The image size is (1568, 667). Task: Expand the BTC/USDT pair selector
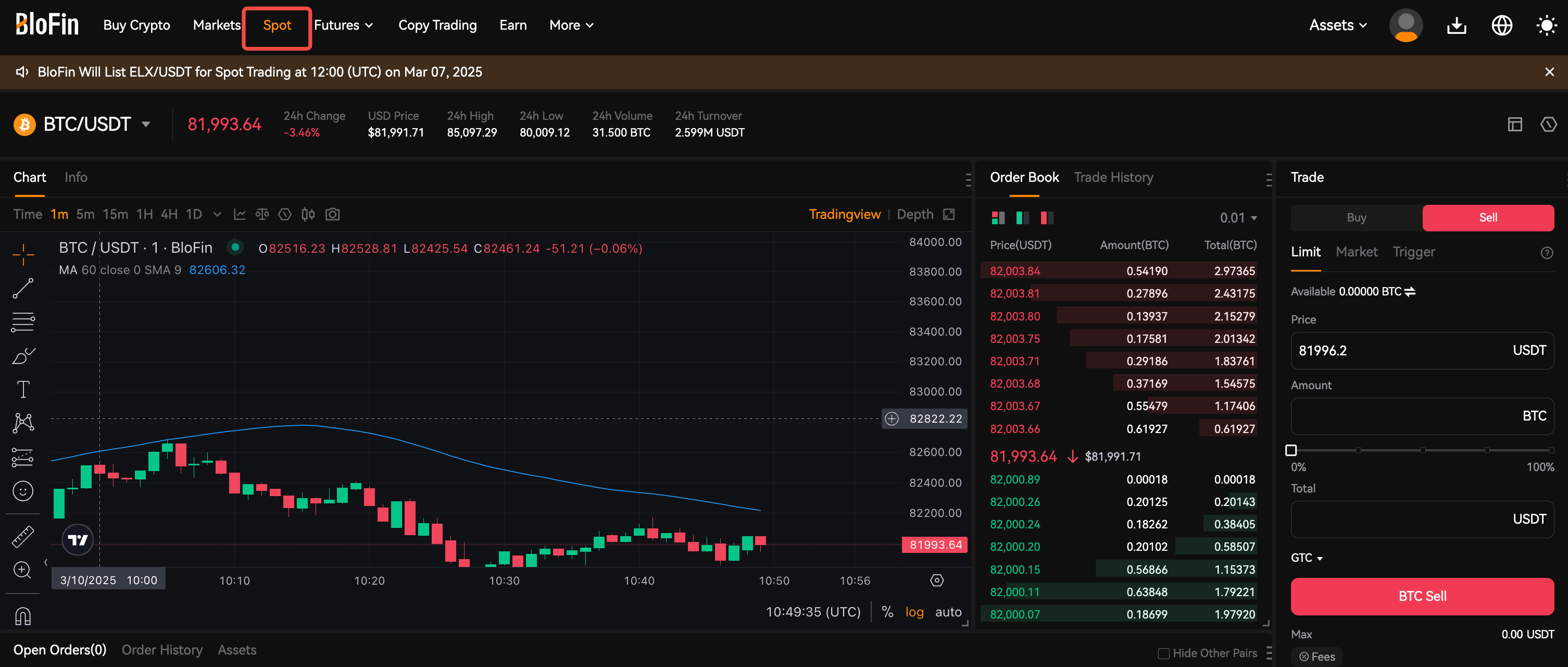coord(146,124)
